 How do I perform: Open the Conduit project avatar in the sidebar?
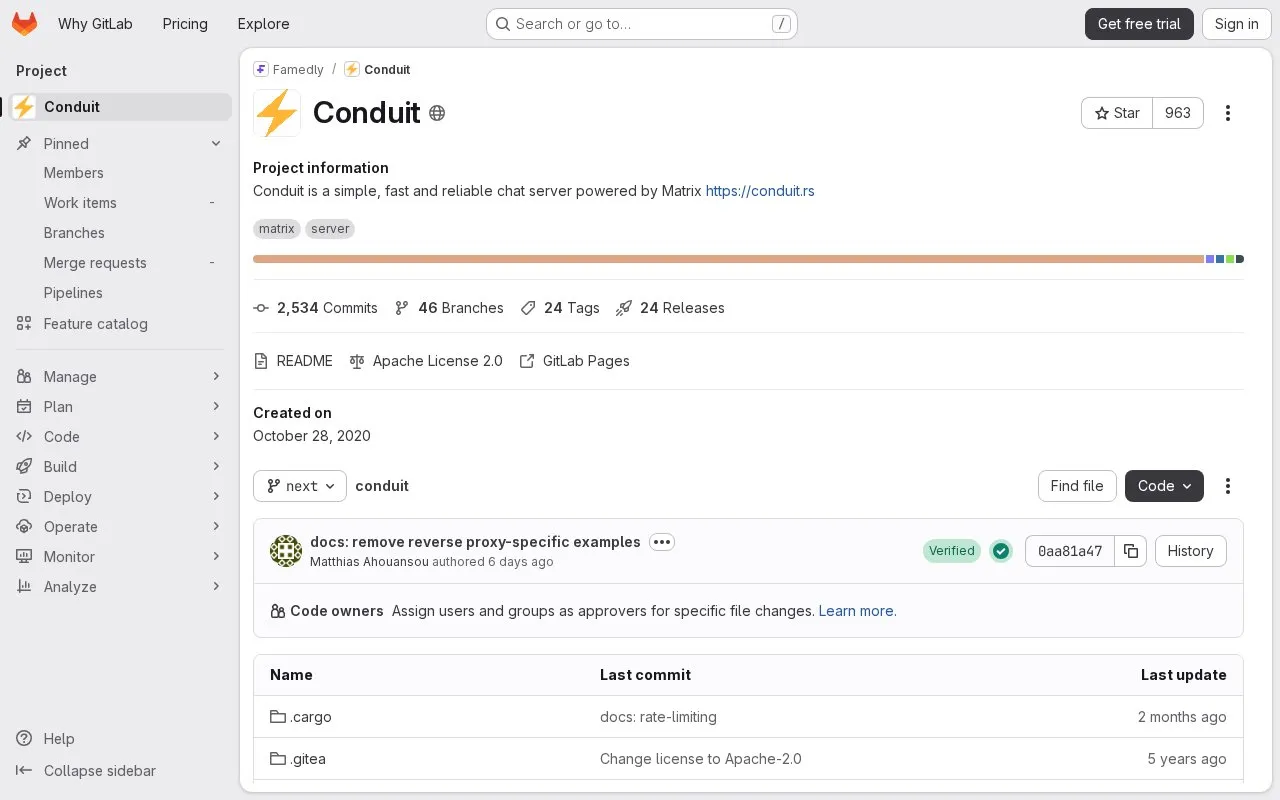coord(24,107)
